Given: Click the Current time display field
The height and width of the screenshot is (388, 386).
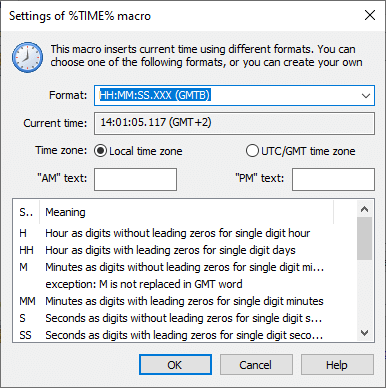Looking at the screenshot, I should [234, 123].
